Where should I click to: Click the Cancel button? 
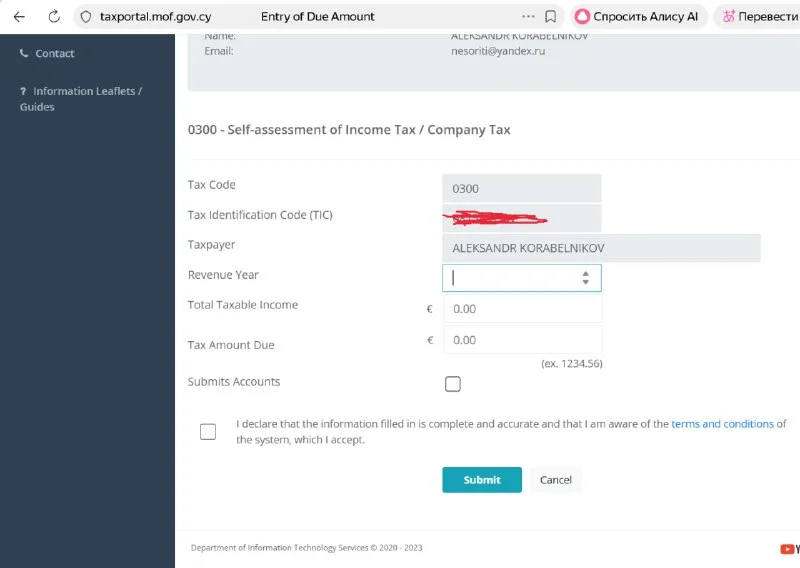click(555, 480)
